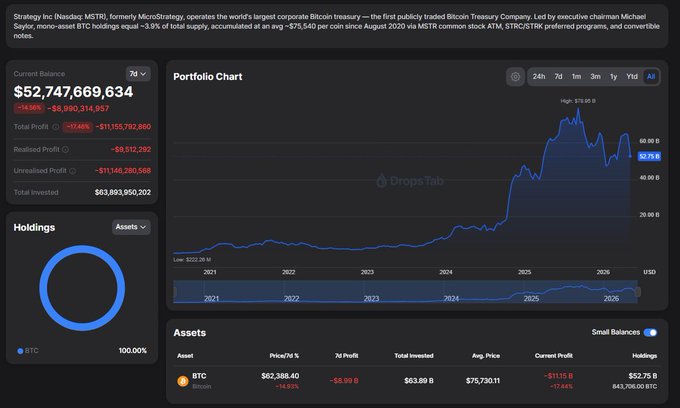Image resolution: width=680 pixels, height=408 pixels.
Task: Click the Unrealised Profit info icon
Action: coord(72,171)
